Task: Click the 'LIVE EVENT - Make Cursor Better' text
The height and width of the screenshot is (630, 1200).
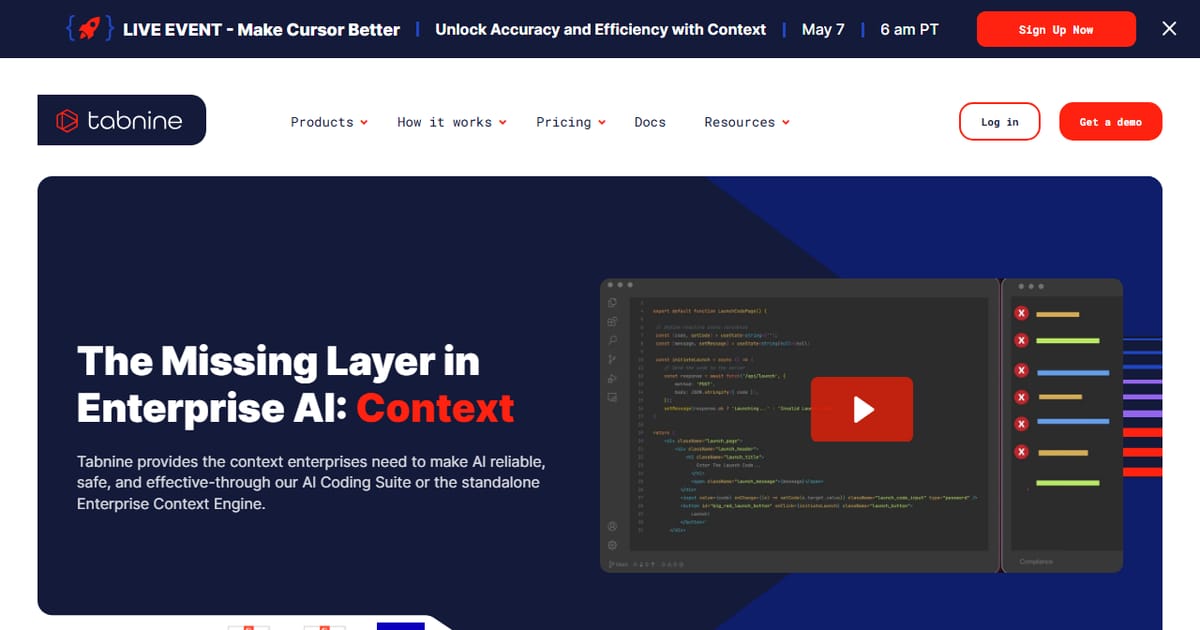Action: pos(261,29)
